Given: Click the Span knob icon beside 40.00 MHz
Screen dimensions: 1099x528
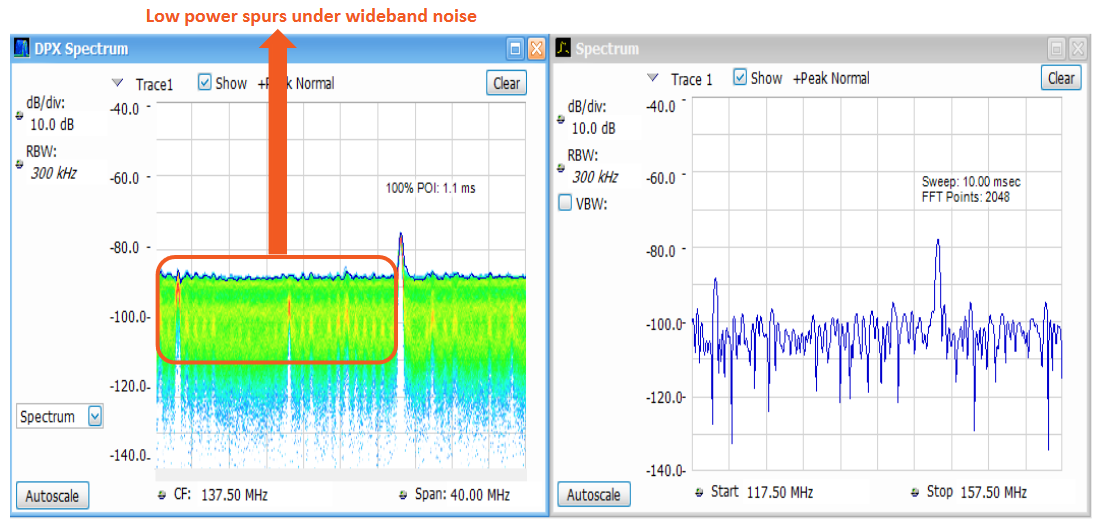Looking at the screenshot, I should pyautogui.click(x=404, y=495).
